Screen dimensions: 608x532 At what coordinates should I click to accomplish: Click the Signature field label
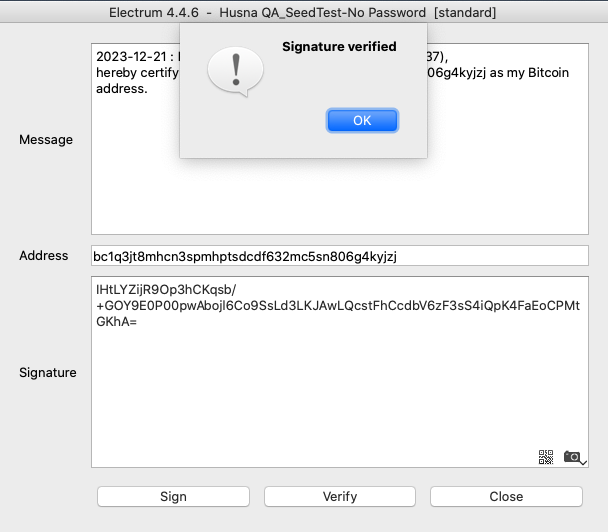point(48,373)
